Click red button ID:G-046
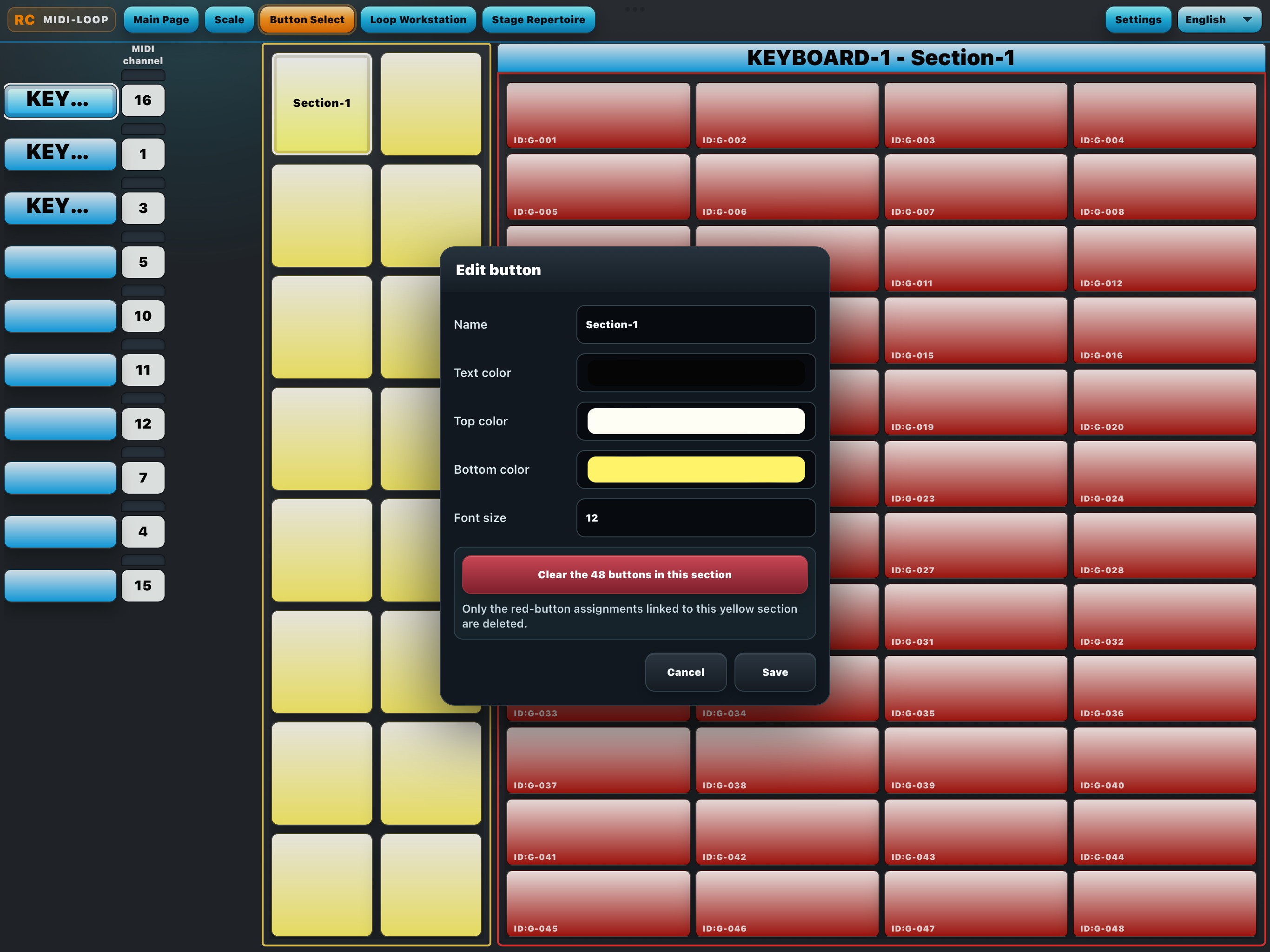This screenshot has height=952, width=1270. pyautogui.click(x=787, y=904)
